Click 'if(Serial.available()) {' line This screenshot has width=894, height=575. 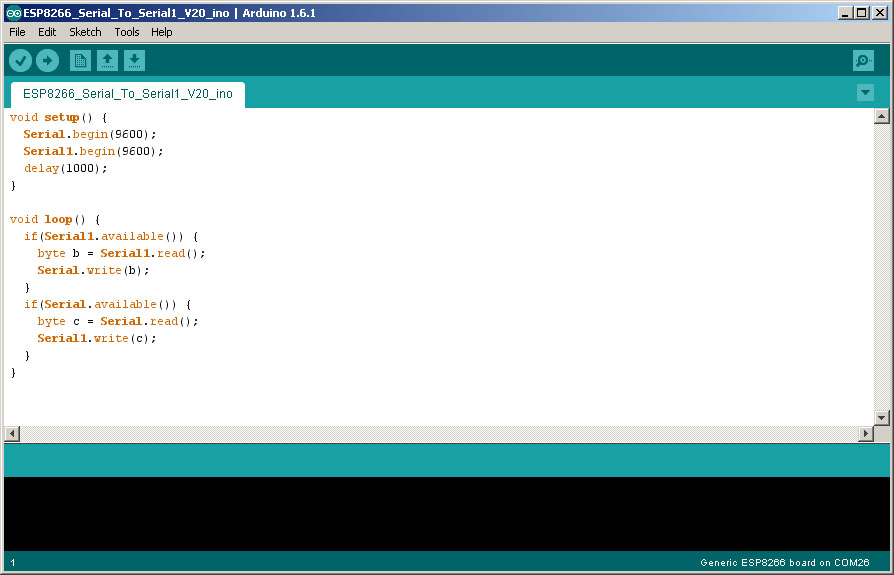tap(108, 304)
